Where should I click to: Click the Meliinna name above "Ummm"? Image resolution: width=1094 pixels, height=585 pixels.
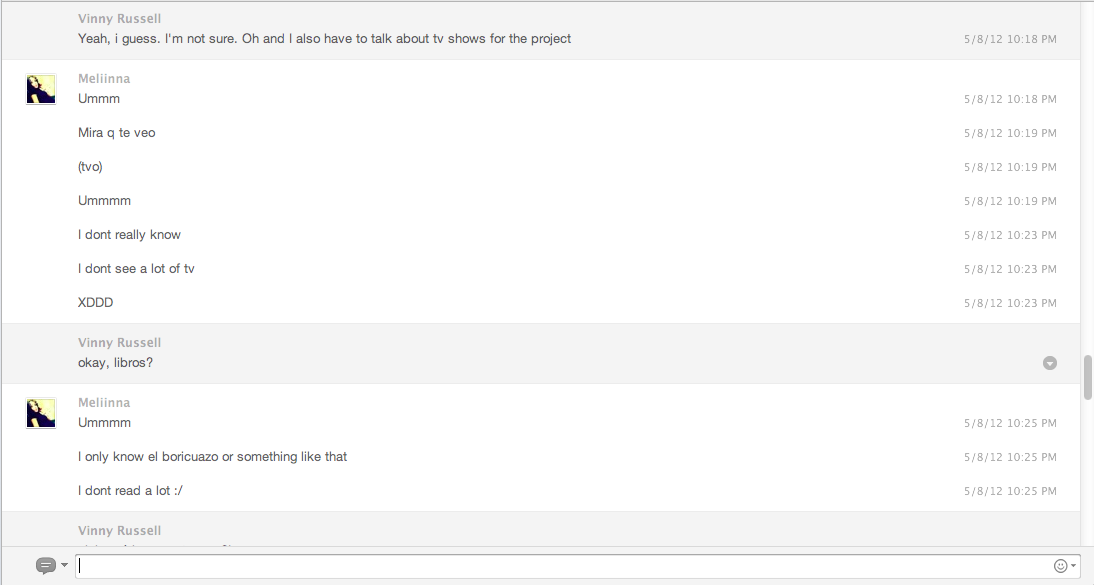[x=104, y=79]
